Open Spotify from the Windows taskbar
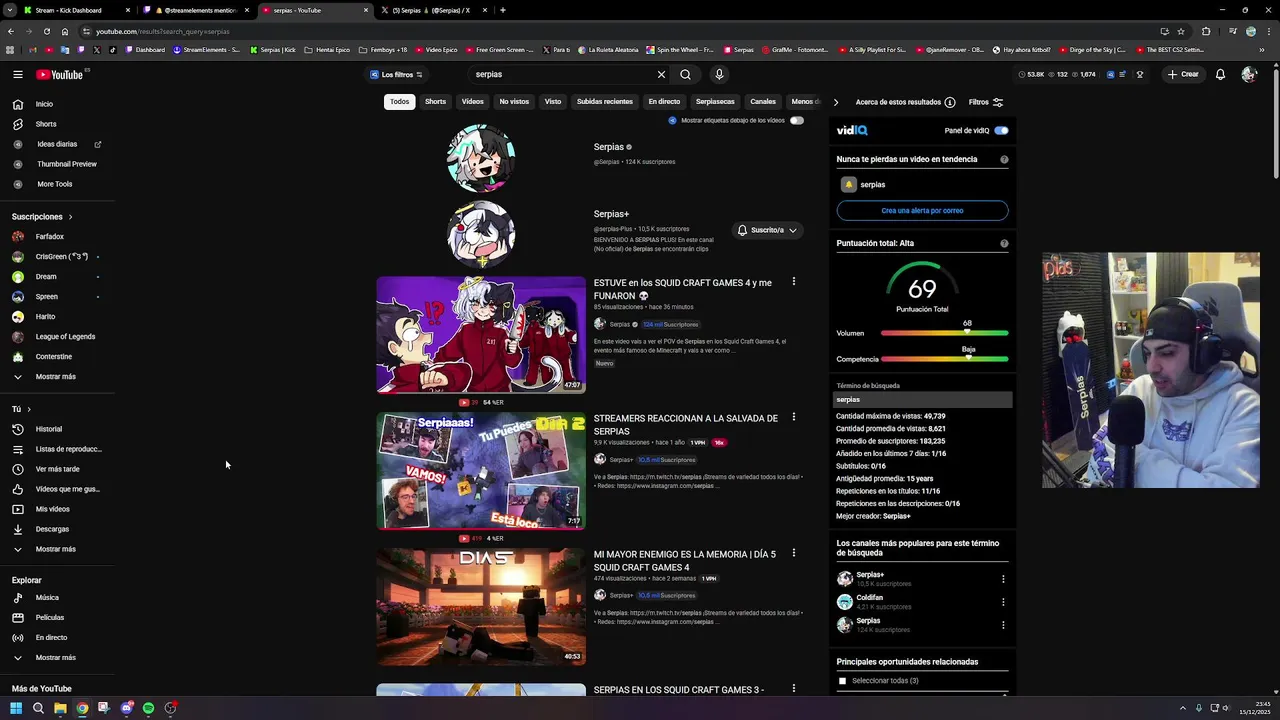Image resolution: width=1280 pixels, height=720 pixels. click(x=148, y=708)
